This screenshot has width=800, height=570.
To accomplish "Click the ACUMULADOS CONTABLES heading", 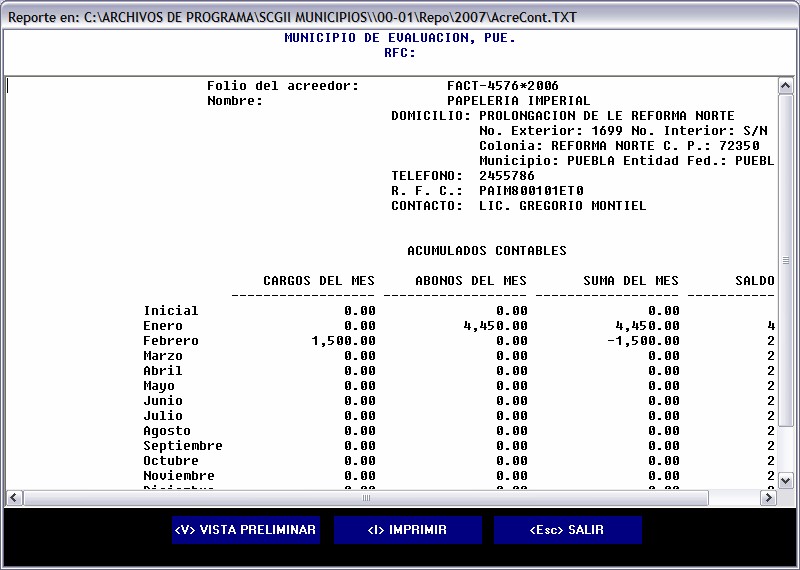I will [487, 251].
